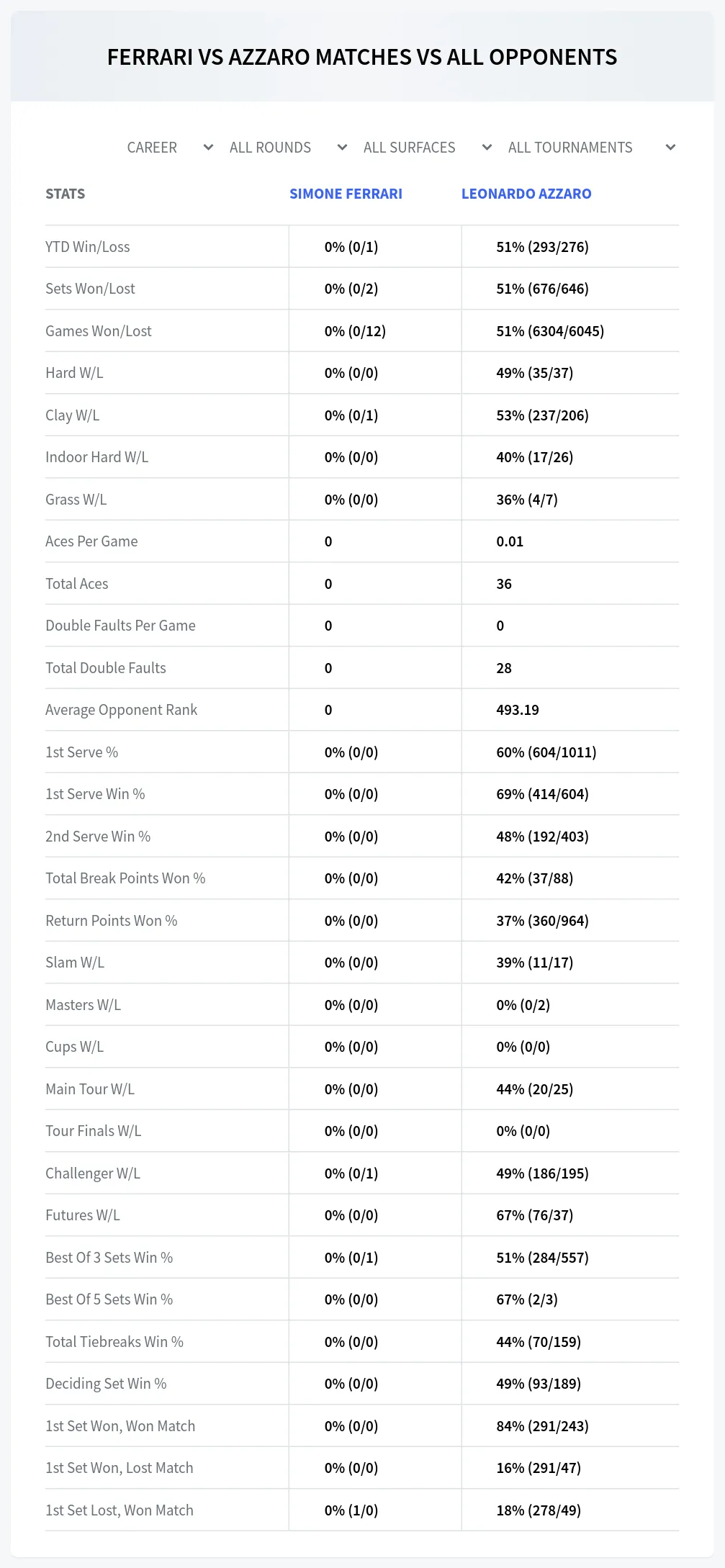Click Azzaro's Challenger W/L value
This screenshot has height=1568, width=725.
click(x=542, y=1173)
